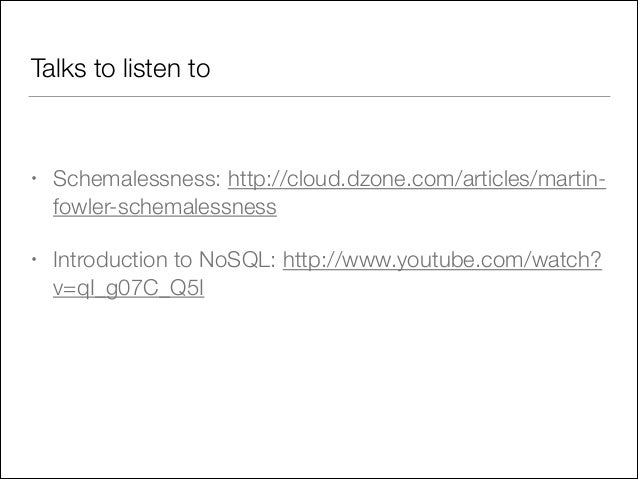The image size is (638, 479).
Task: Click the fowler-schemalessness link continuation
Action: pyautogui.click(x=165, y=207)
